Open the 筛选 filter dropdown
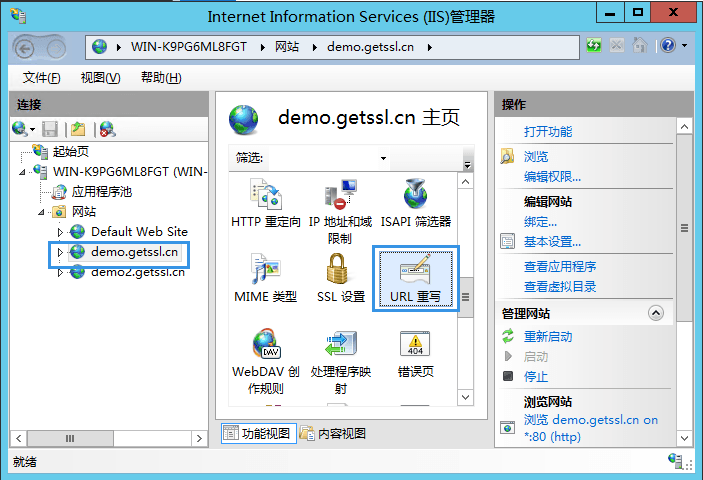The image size is (703, 480). 383,158
